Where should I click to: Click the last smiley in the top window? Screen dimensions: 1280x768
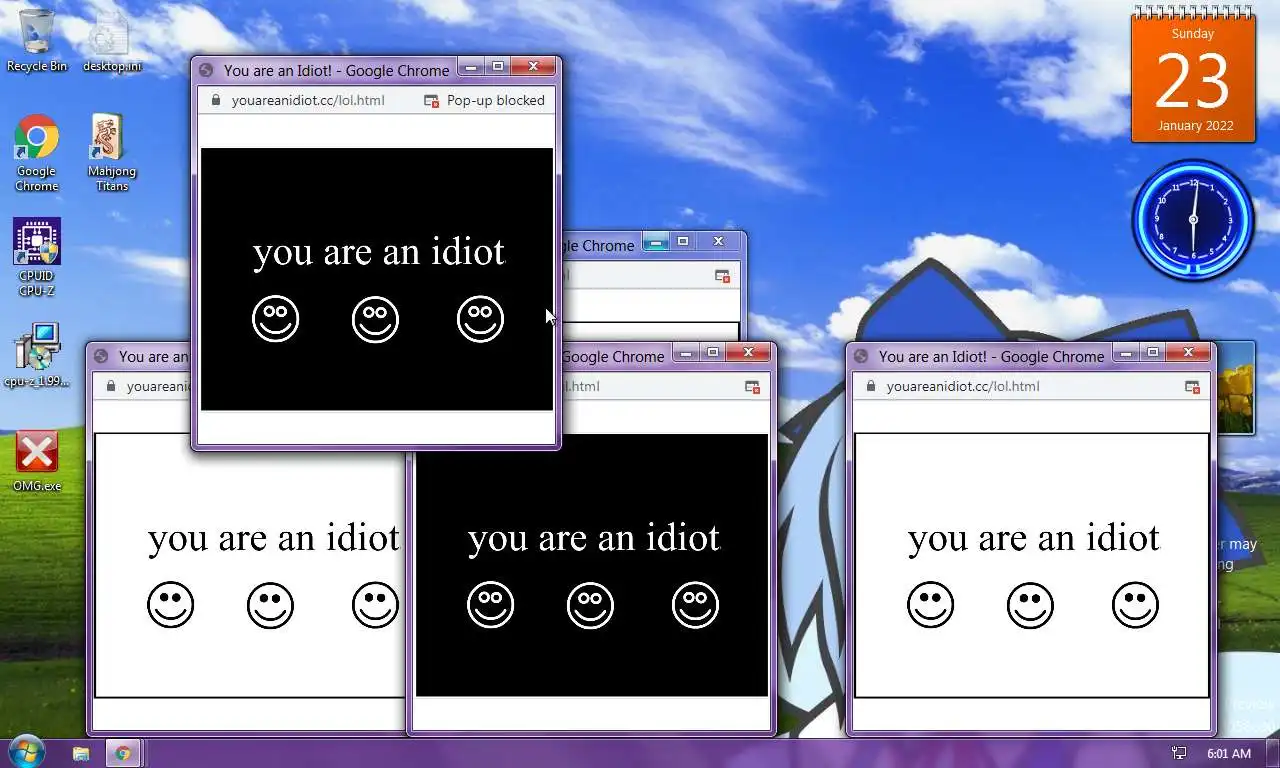480,319
